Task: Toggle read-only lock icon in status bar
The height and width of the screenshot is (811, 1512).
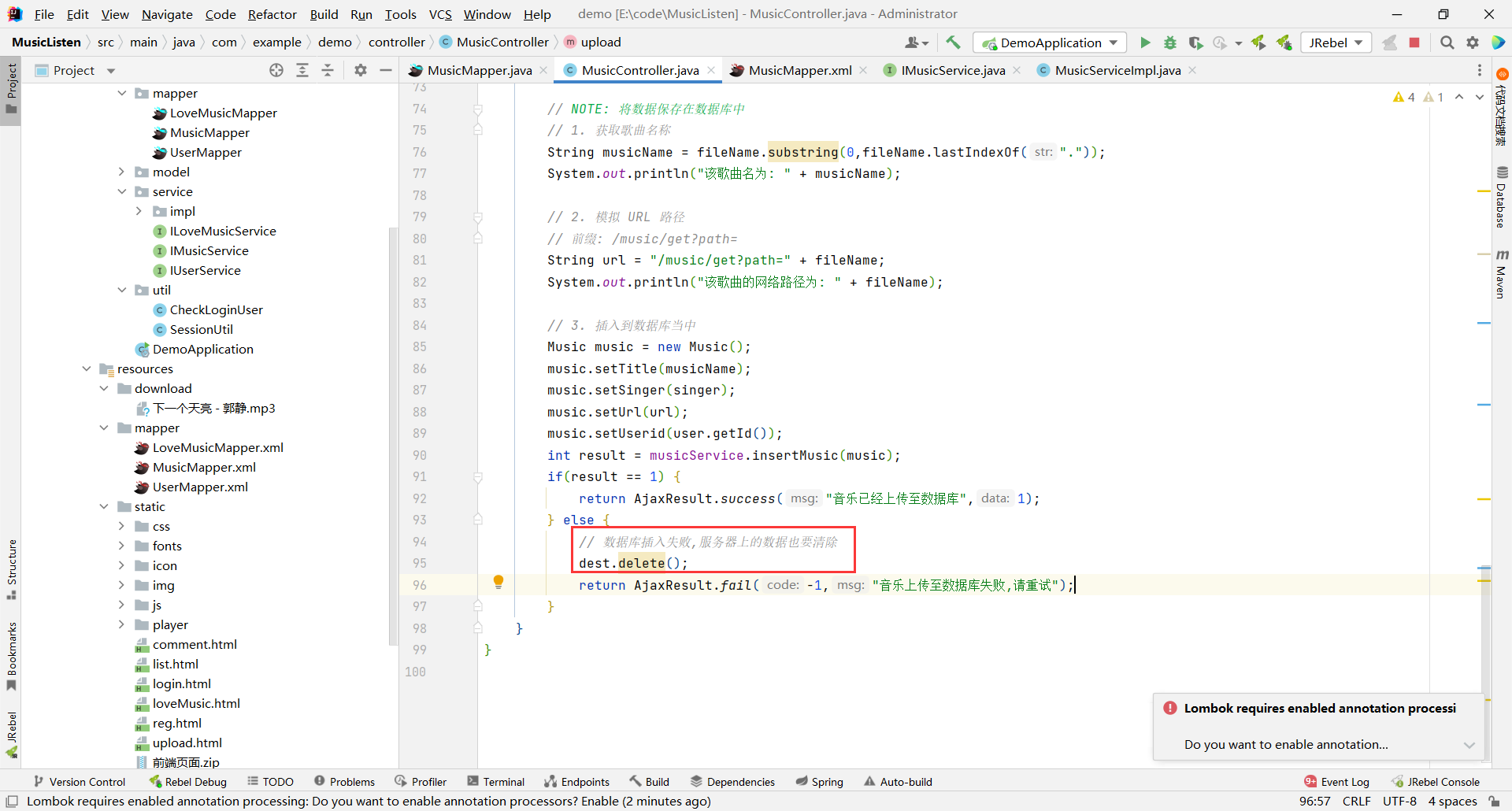Action: (1494, 802)
